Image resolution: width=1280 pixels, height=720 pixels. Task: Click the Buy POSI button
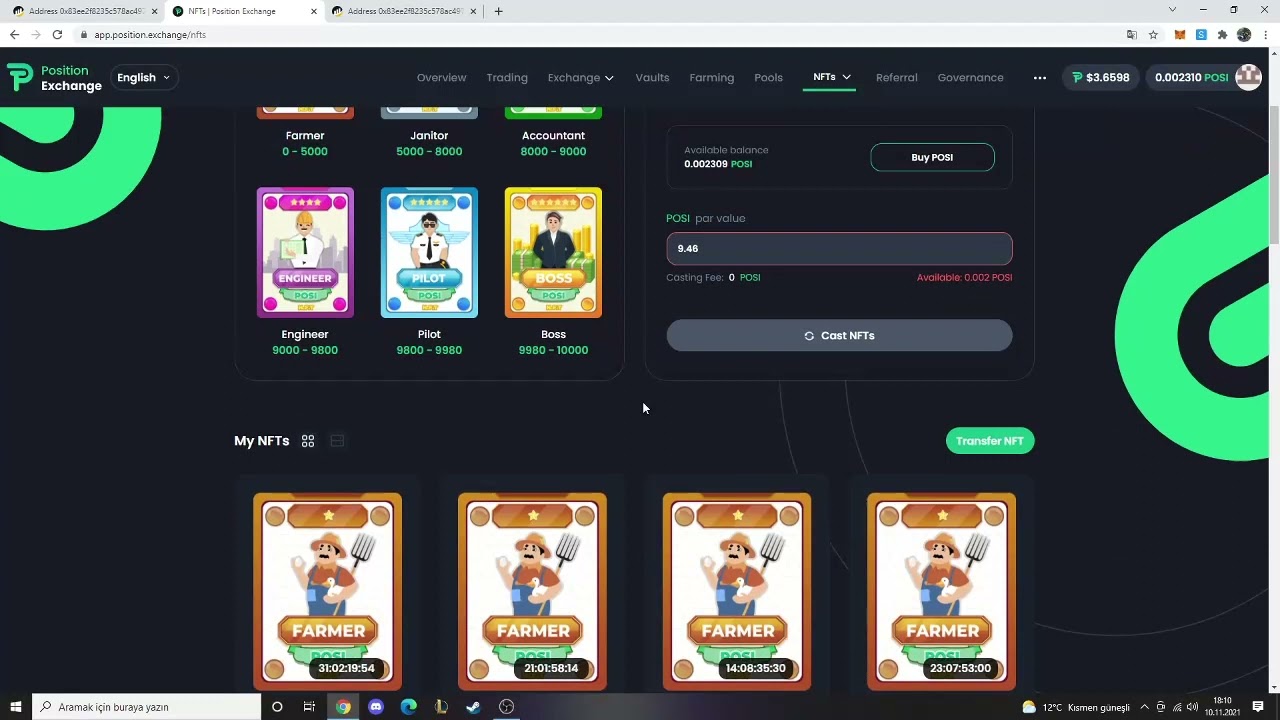click(x=932, y=157)
